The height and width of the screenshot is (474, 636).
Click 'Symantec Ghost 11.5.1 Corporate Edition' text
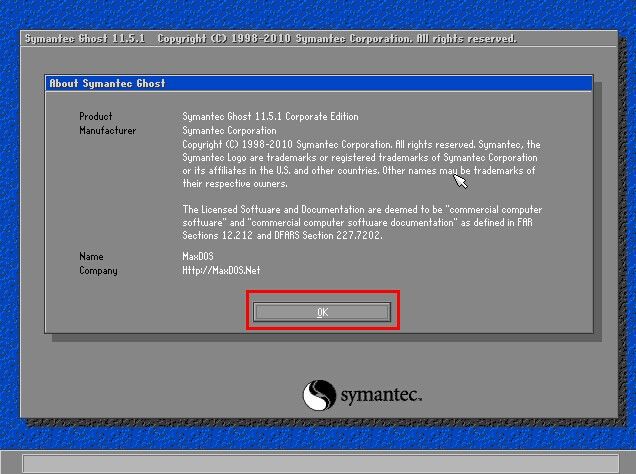271,116
